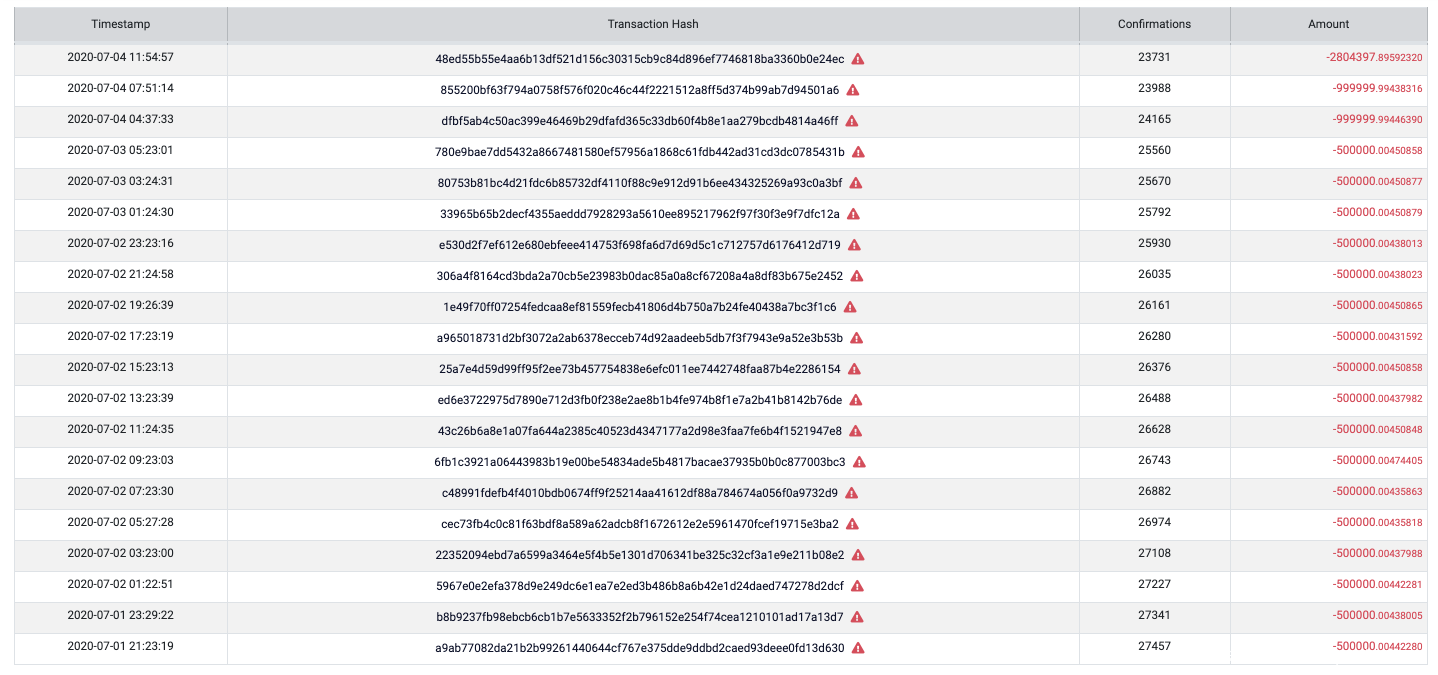Click warning icon beside hash 22352094ebd7a659...
Viewport: 1438px width, 675px height.
(858, 555)
